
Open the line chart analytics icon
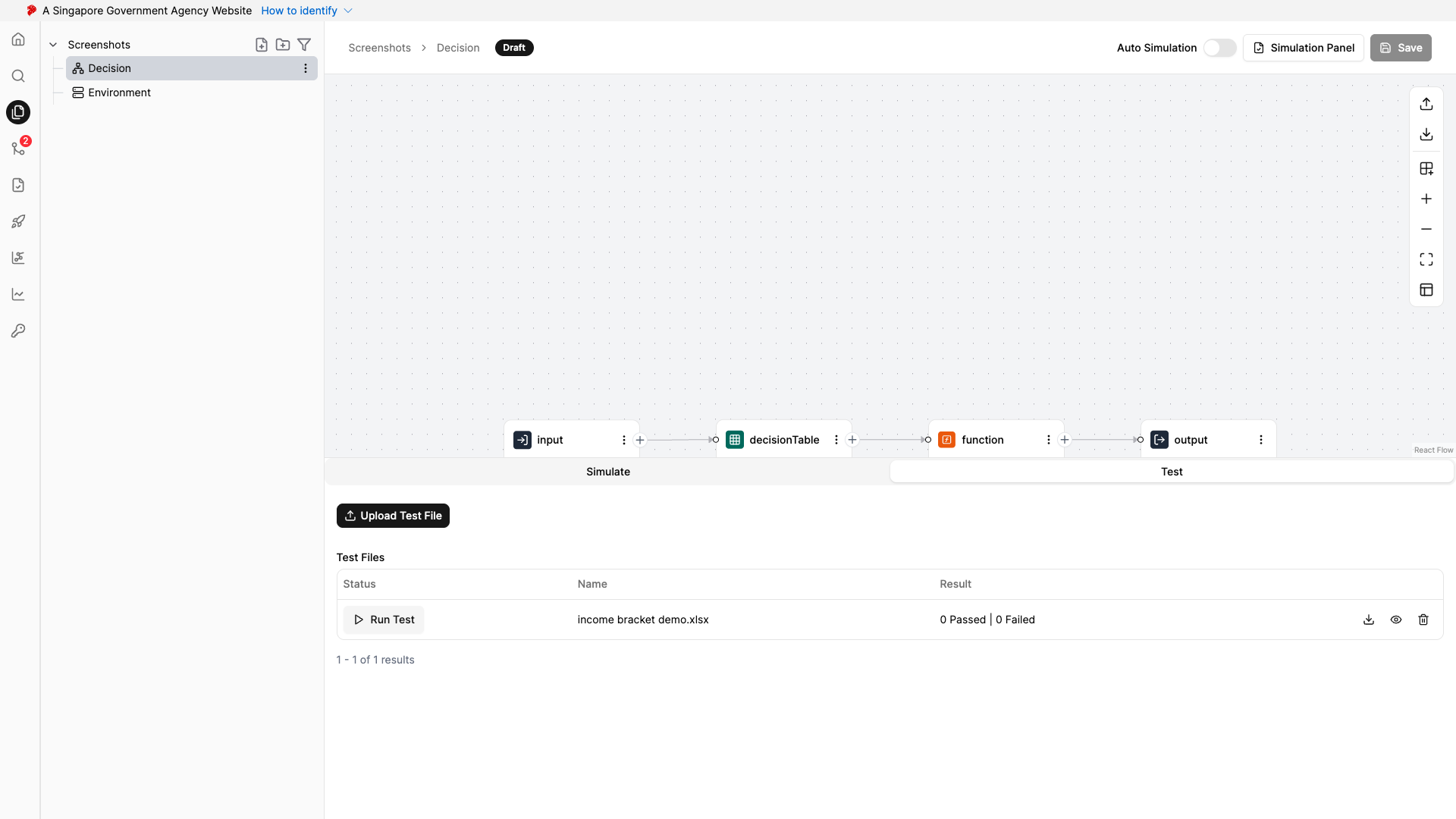pyautogui.click(x=18, y=294)
